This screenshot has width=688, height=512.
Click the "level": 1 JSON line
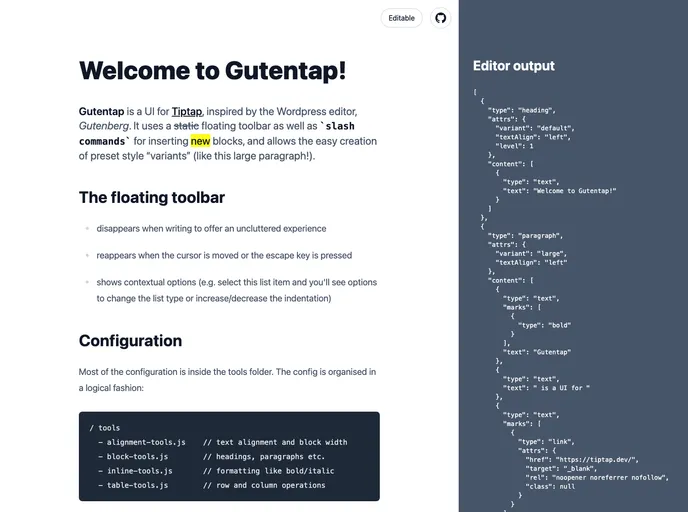[514, 146]
